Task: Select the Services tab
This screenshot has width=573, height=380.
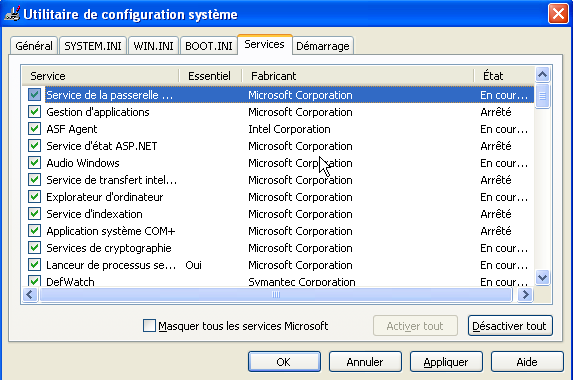Action: click(x=265, y=45)
